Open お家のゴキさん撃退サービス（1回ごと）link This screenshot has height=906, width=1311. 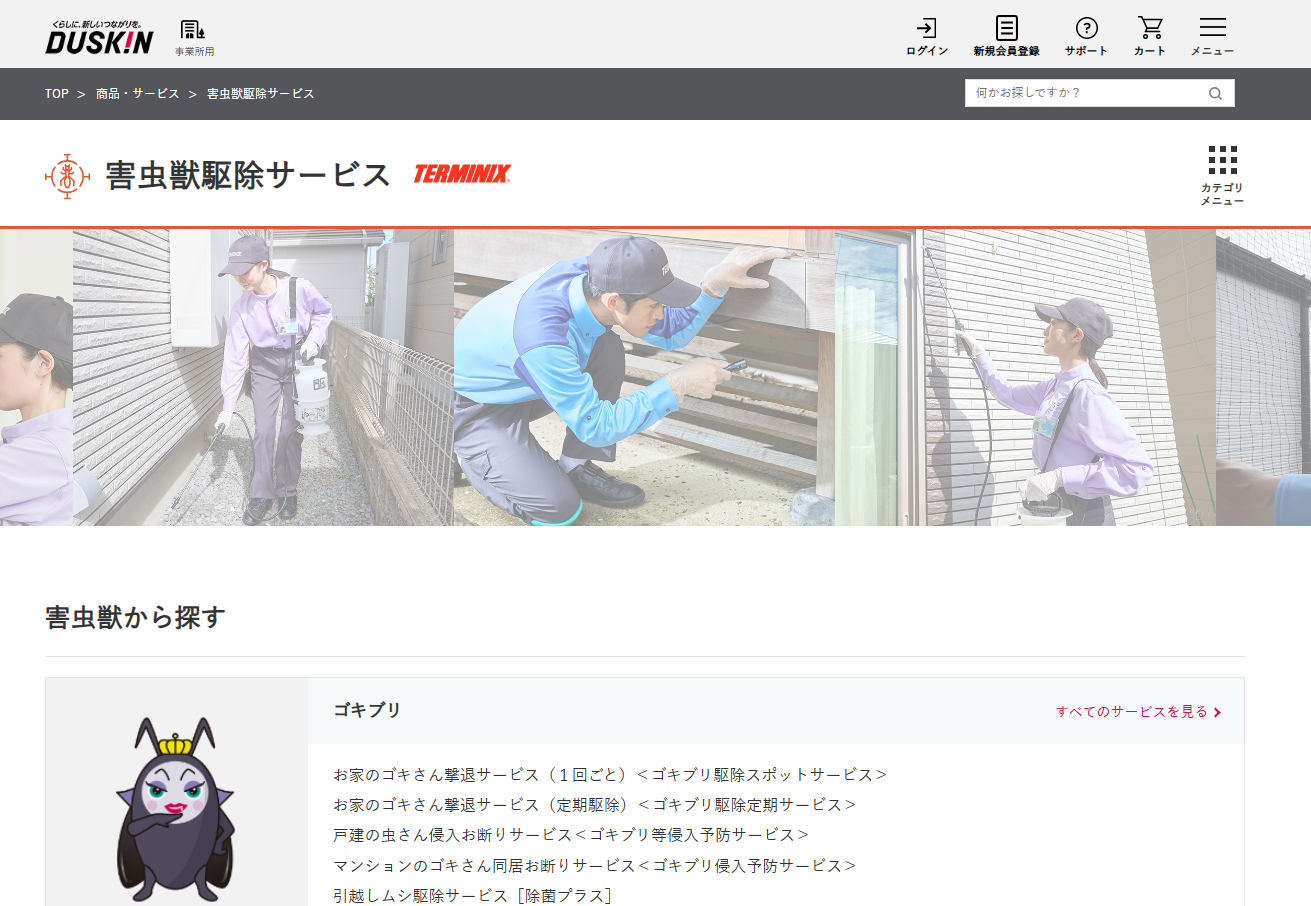point(610,774)
